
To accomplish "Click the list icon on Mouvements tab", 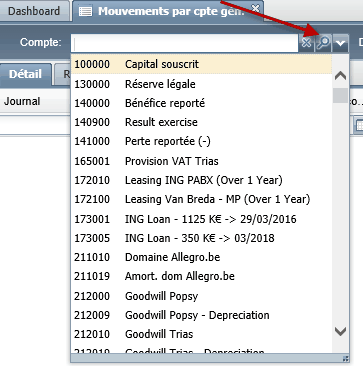I will coord(85,12).
